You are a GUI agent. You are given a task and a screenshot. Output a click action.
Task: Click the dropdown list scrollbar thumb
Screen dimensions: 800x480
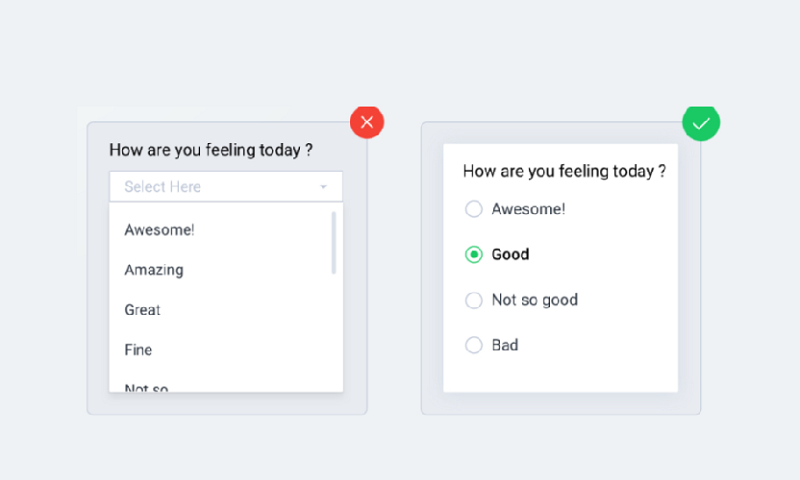point(334,243)
